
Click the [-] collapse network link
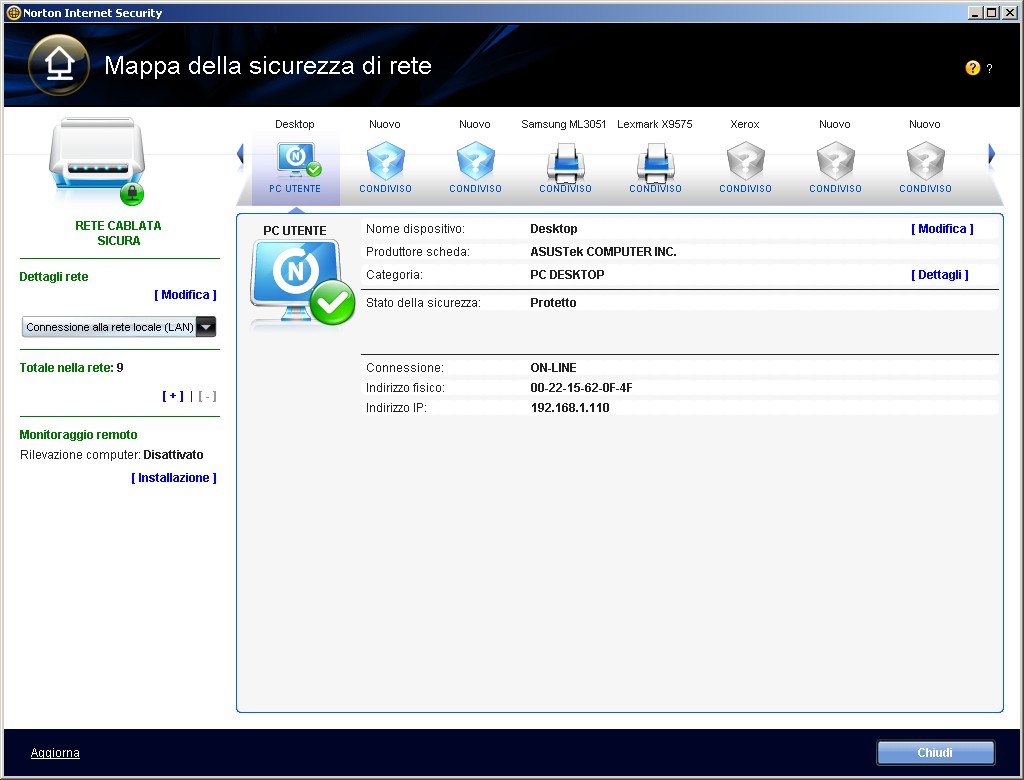pyautogui.click(x=207, y=396)
